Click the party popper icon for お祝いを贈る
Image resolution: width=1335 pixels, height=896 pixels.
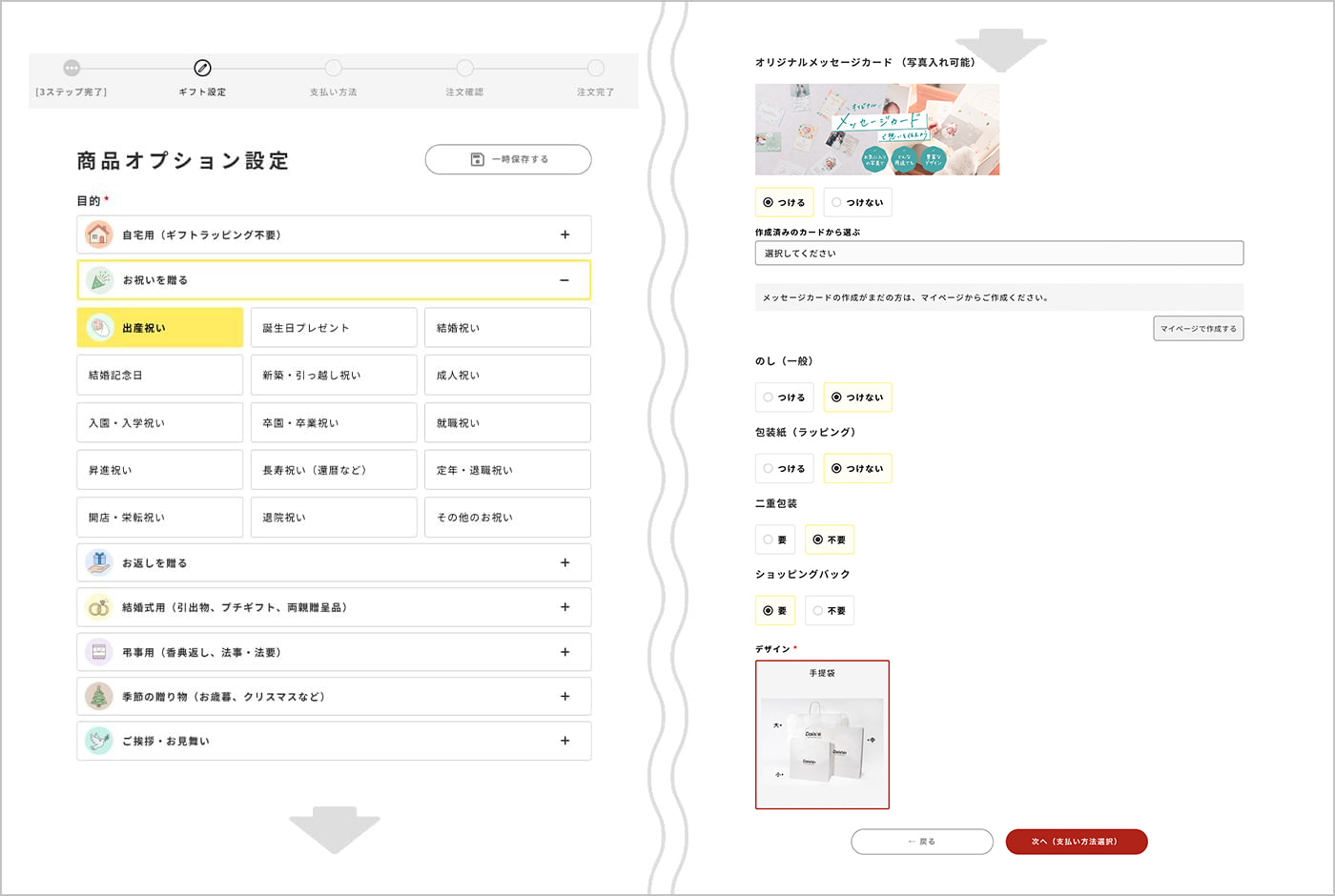(99, 280)
